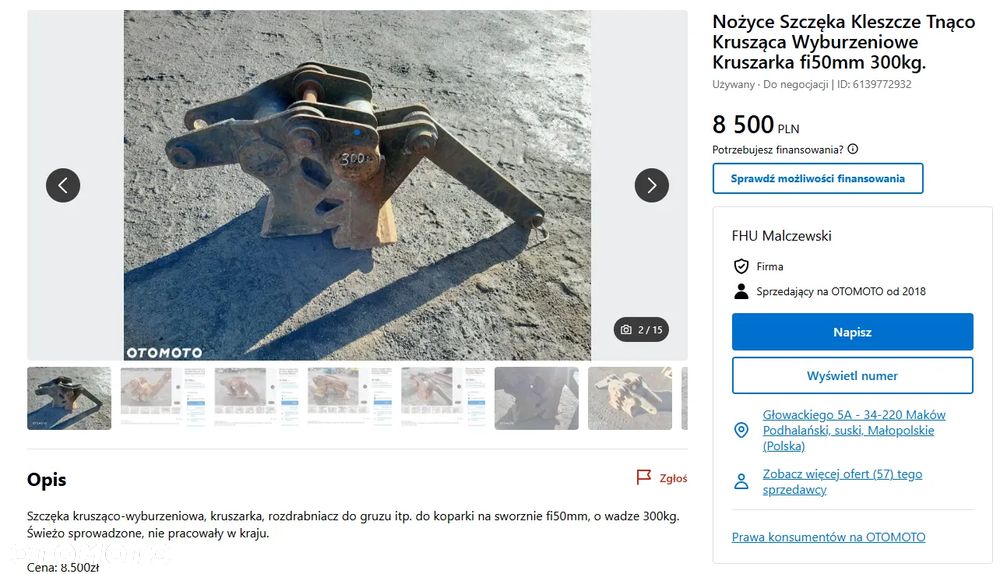
Task: Select the second gallery thumbnail
Action: coord(163,398)
